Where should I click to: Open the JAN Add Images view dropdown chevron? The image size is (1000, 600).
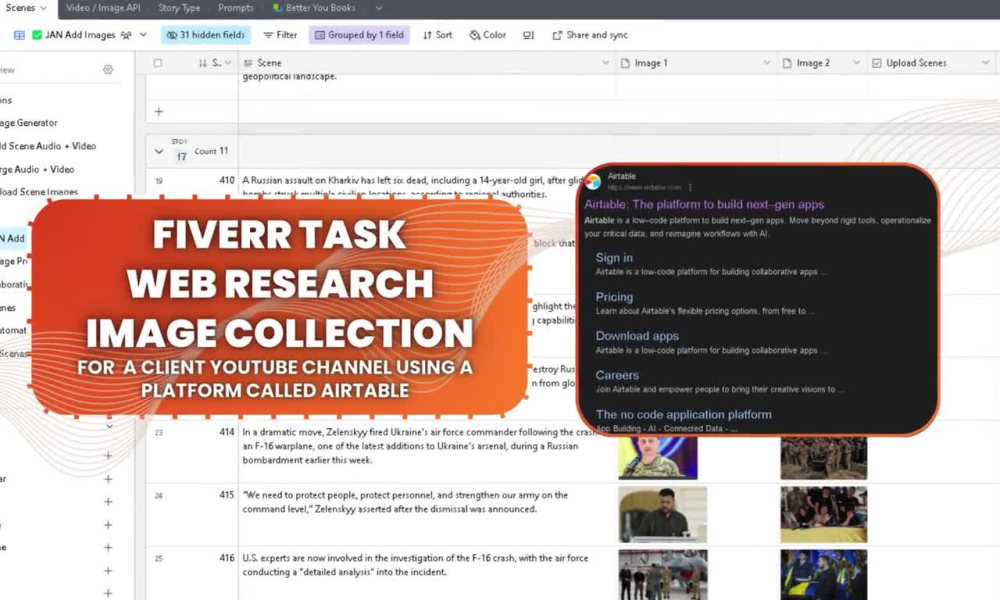[143, 35]
